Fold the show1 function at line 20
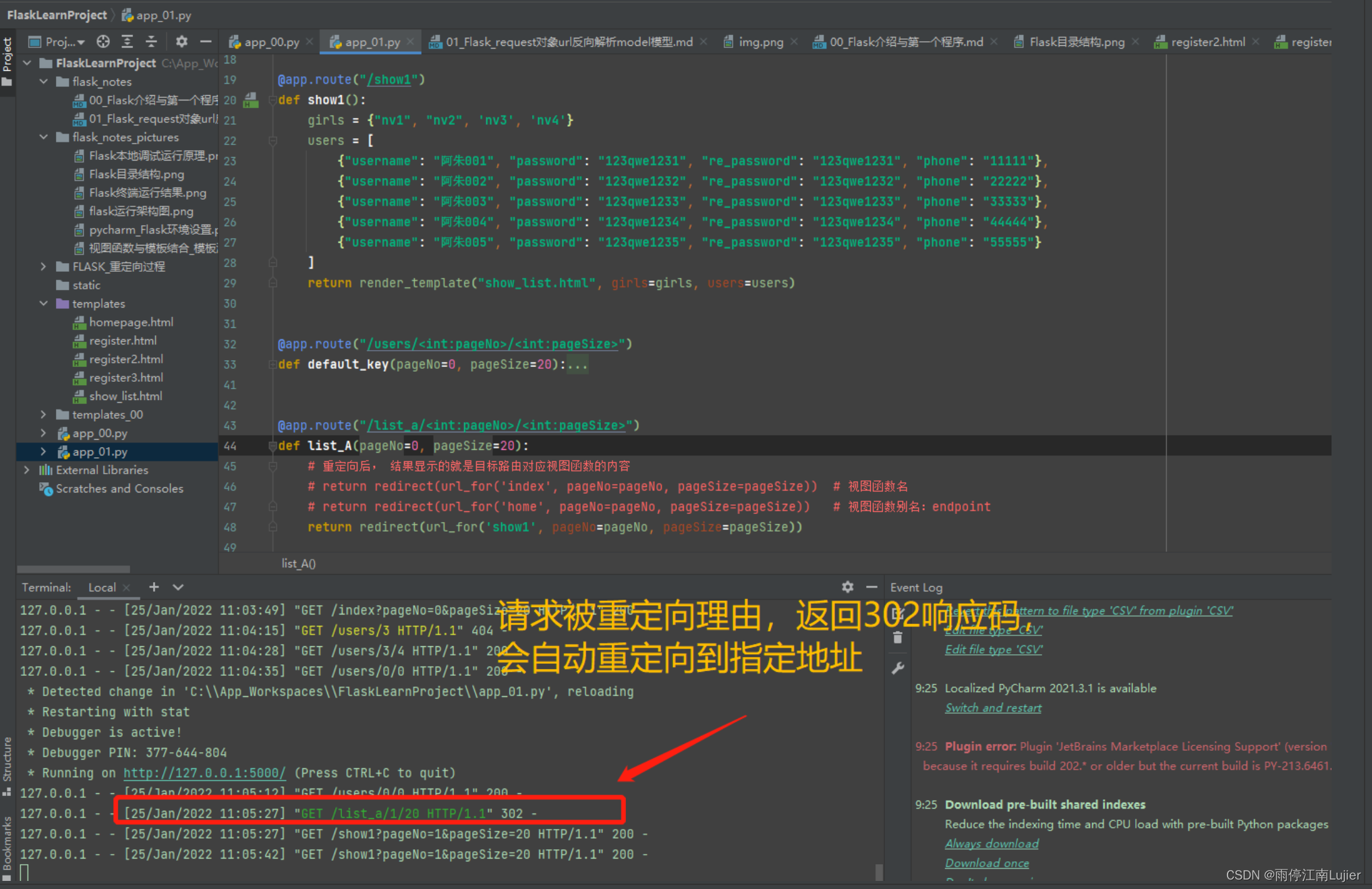 click(x=273, y=100)
